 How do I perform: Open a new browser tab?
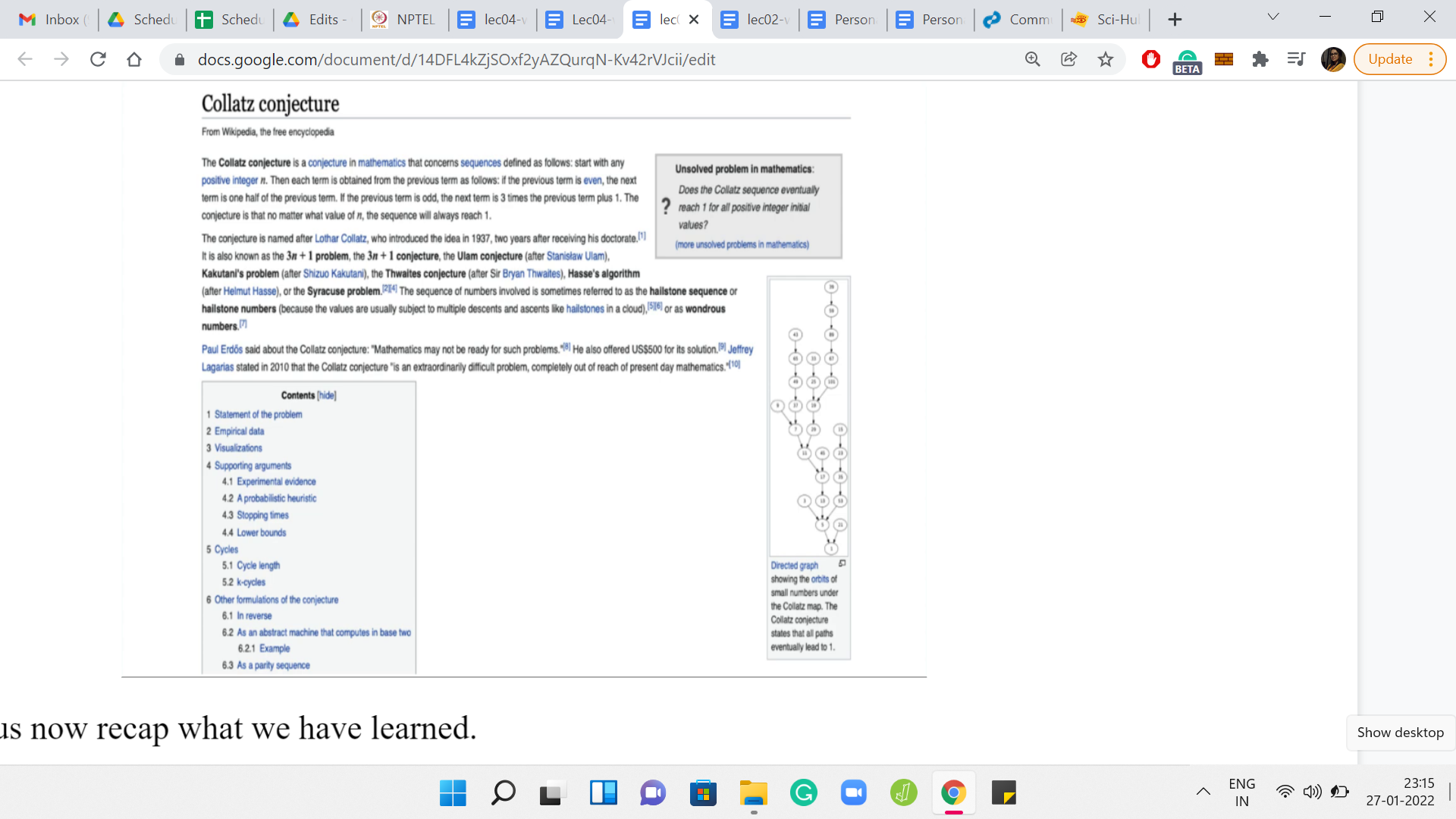(1175, 20)
